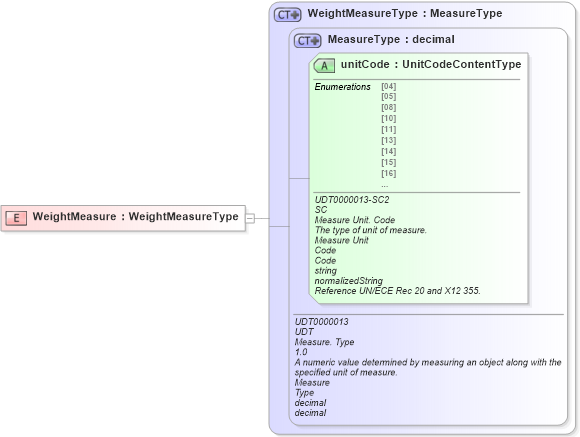Click the ellipsis below enumeration [16]
The image size is (580, 437).
(x=385, y=185)
